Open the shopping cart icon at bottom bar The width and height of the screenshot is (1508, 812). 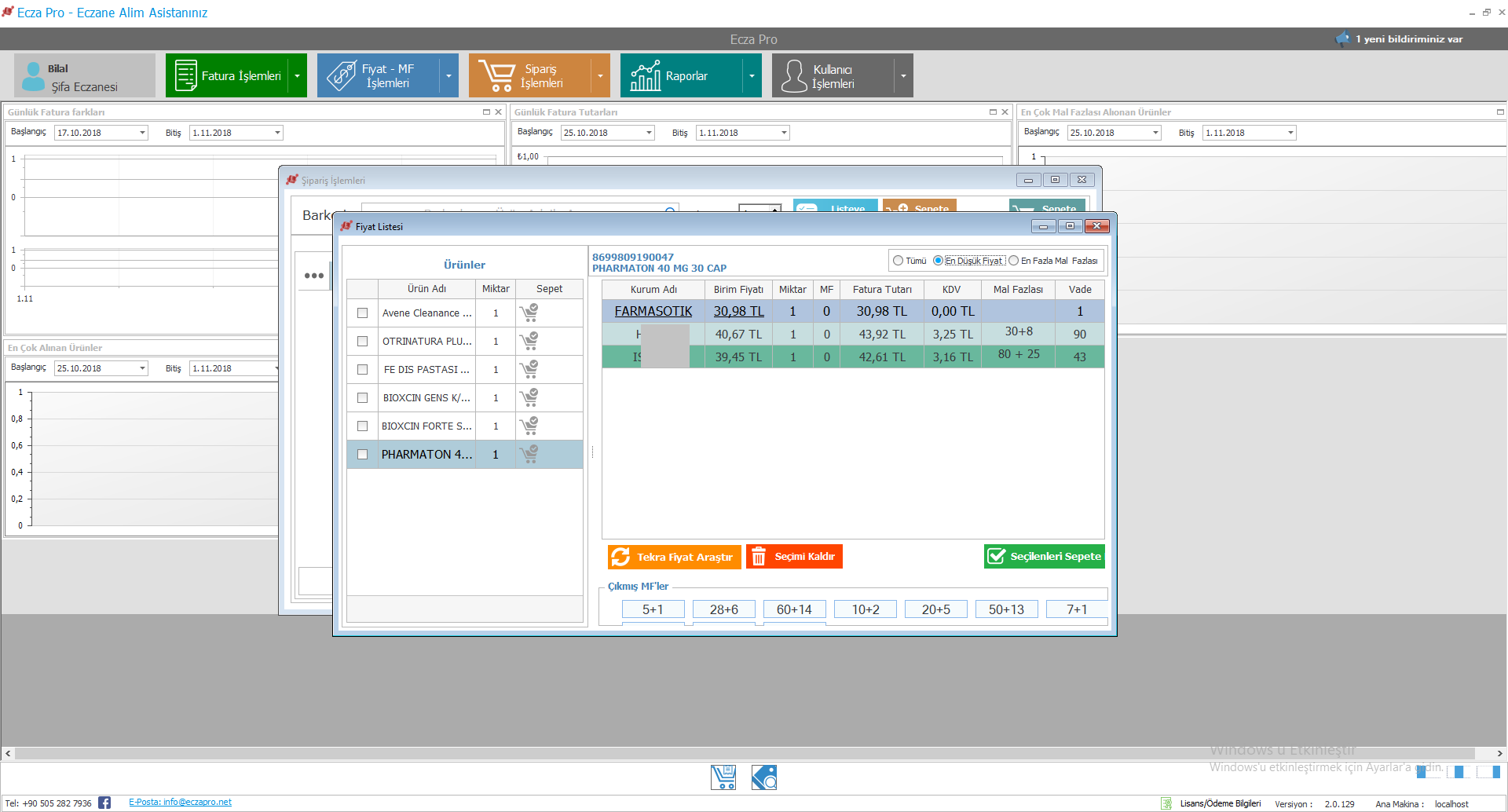click(x=723, y=777)
